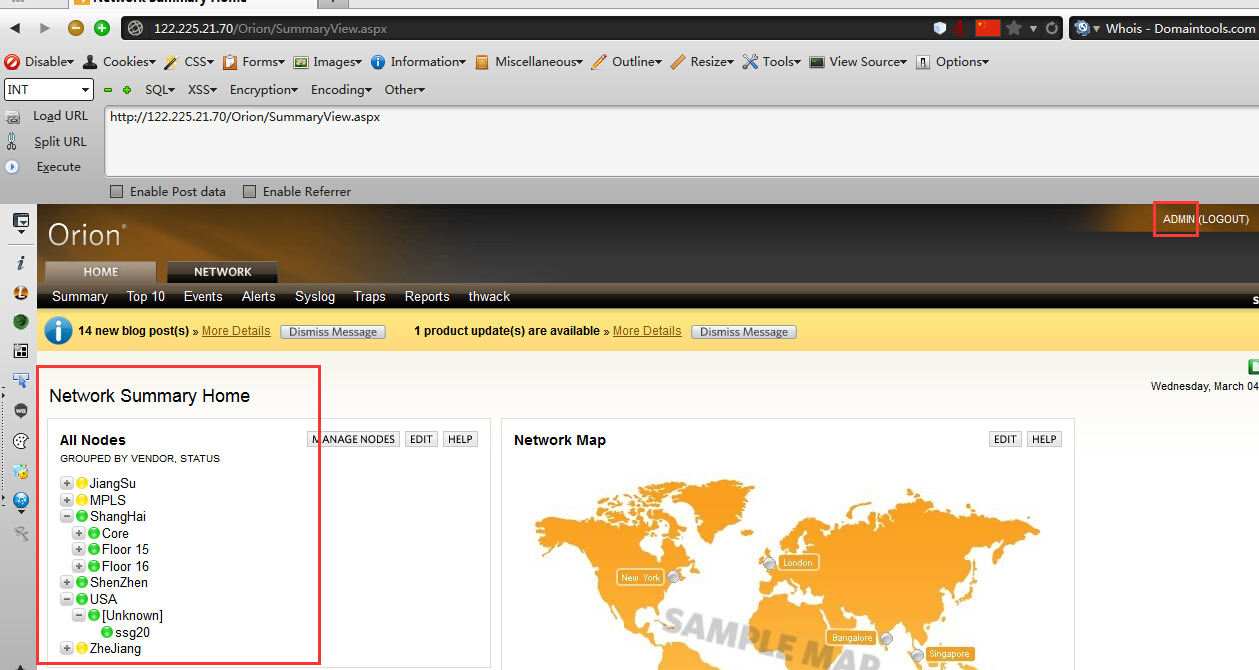Click the orange minus button beside address bar

(77, 28)
